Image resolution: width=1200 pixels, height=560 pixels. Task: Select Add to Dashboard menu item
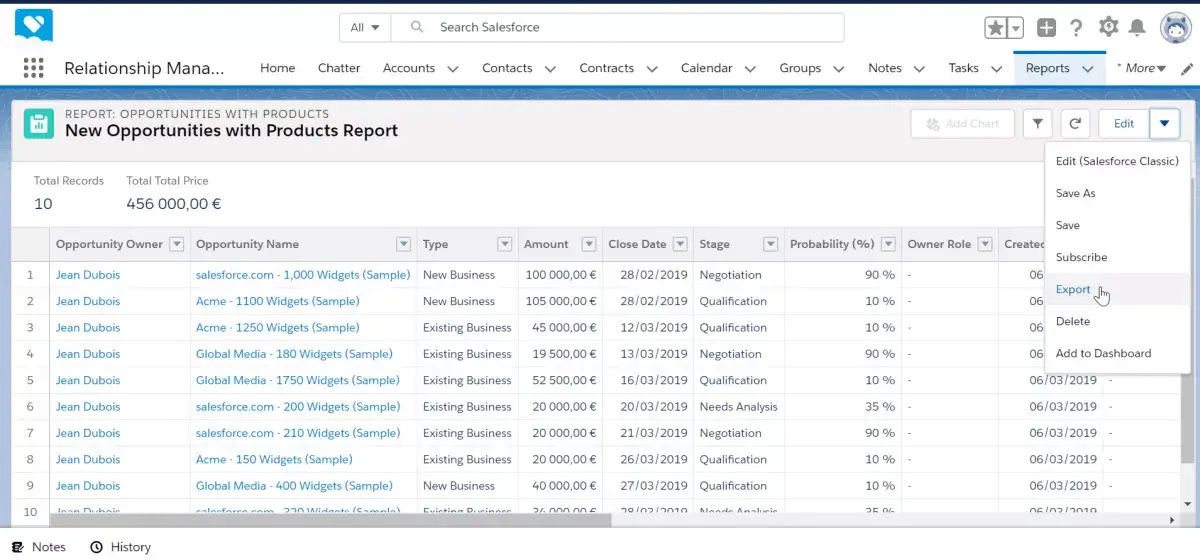click(x=1117, y=353)
